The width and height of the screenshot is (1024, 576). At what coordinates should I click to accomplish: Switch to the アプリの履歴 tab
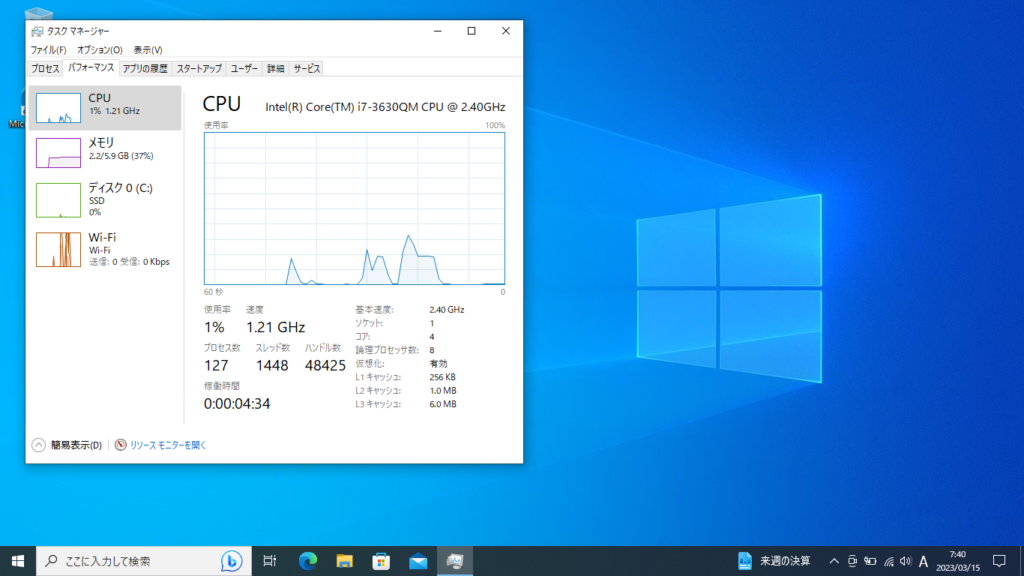tap(145, 69)
